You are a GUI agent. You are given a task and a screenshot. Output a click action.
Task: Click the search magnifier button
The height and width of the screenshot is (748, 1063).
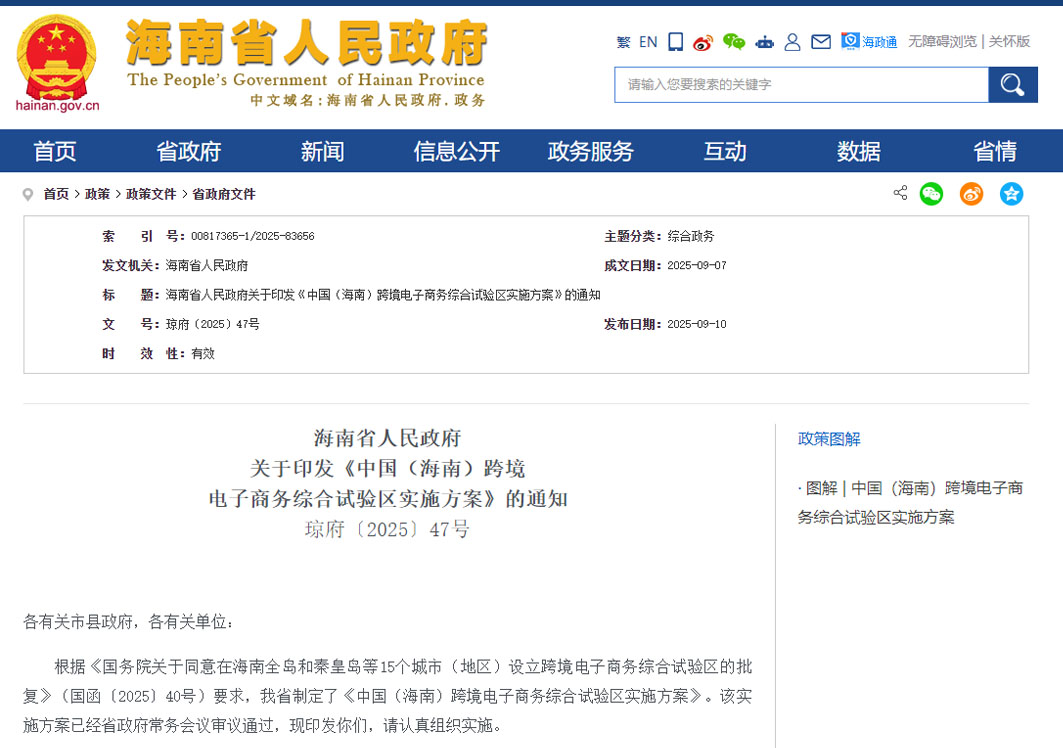tap(1012, 84)
